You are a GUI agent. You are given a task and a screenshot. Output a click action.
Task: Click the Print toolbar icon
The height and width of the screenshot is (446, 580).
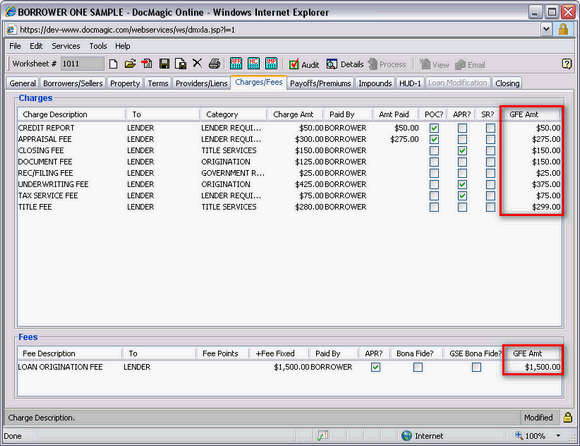(x=215, y=64)
